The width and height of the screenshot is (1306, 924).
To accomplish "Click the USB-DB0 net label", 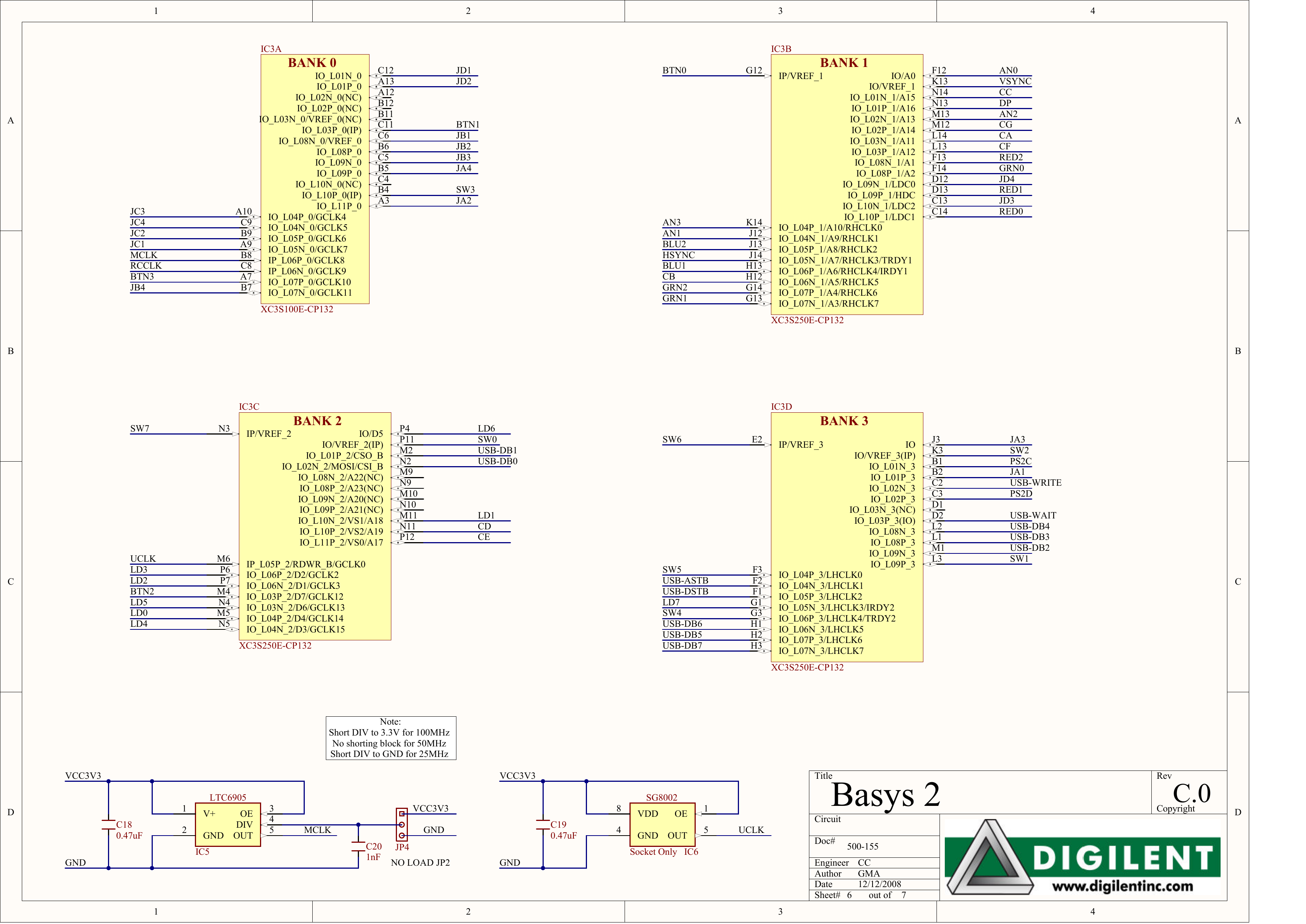I will (498, 461).
